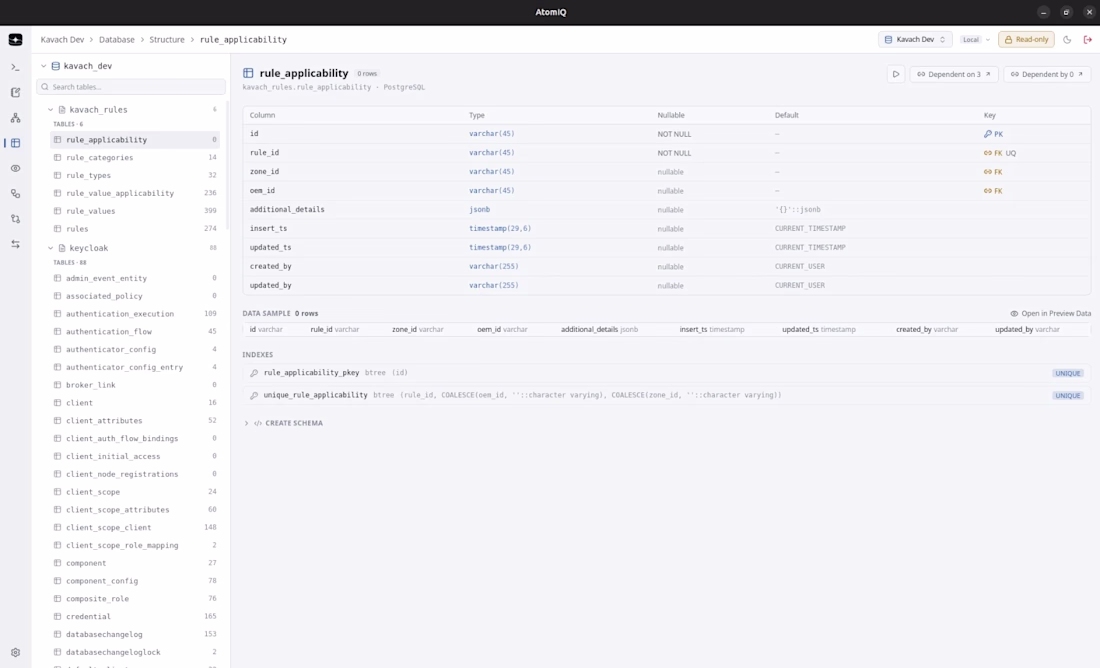Image resolution: width=1100 pixels, height=668 pixels.
Task: Open the rules table
Action: [135, 229]
